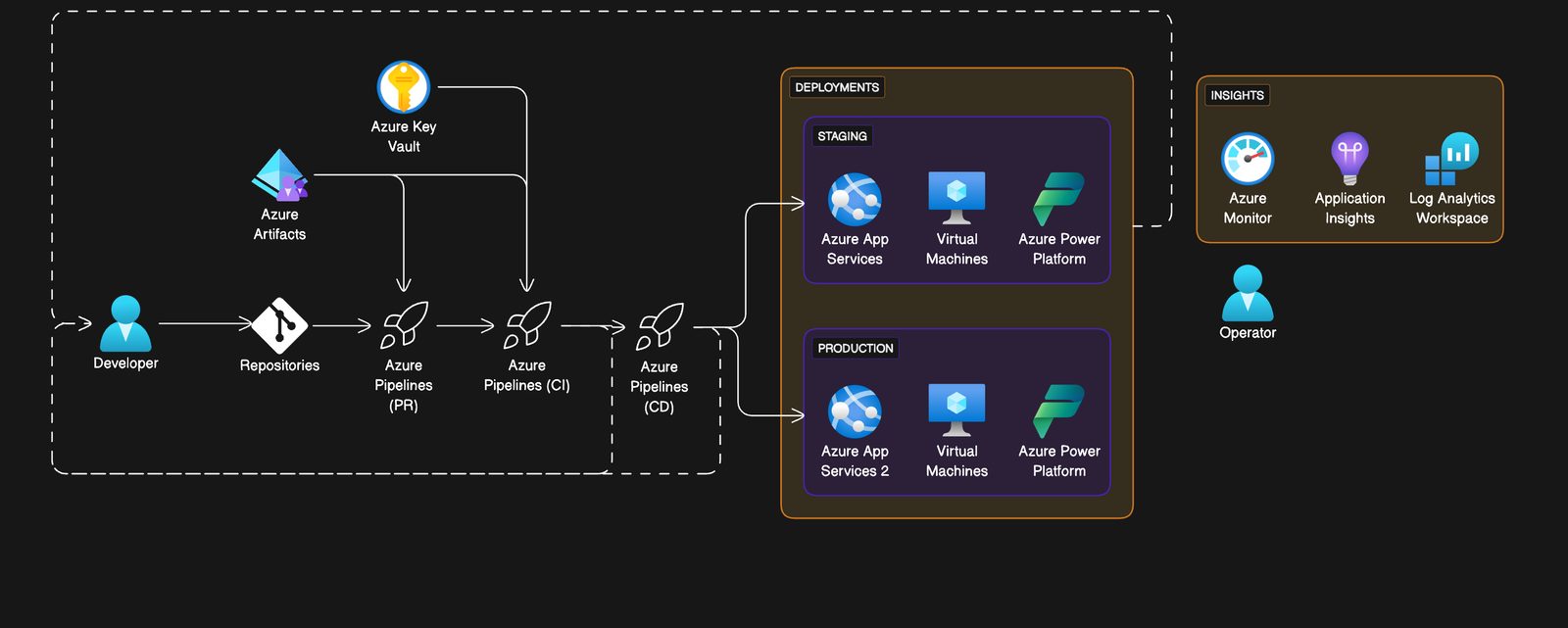Click the "Application Insights" text label
The height and width of the screenshot is (628, 1568).
[1349, 209]
